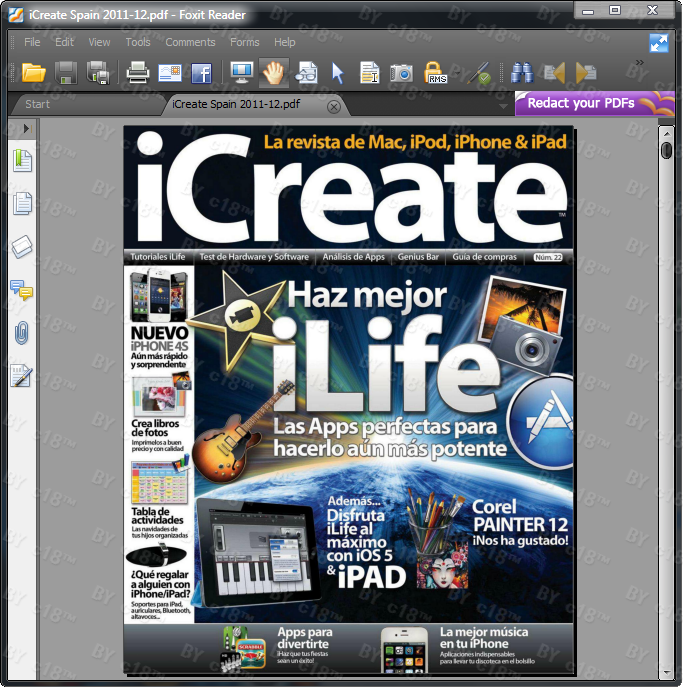Click the "Guía de compras" cover text
The image size is (683, 688).
tap(484, 257)
